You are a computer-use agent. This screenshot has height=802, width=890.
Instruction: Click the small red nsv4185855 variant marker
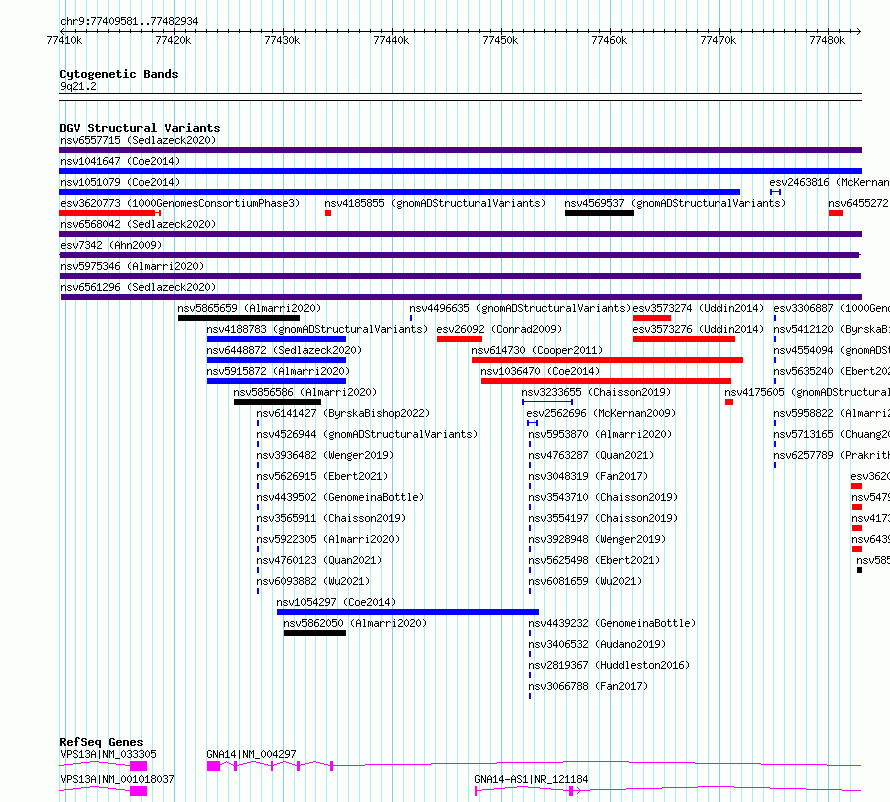click(328, 213)
